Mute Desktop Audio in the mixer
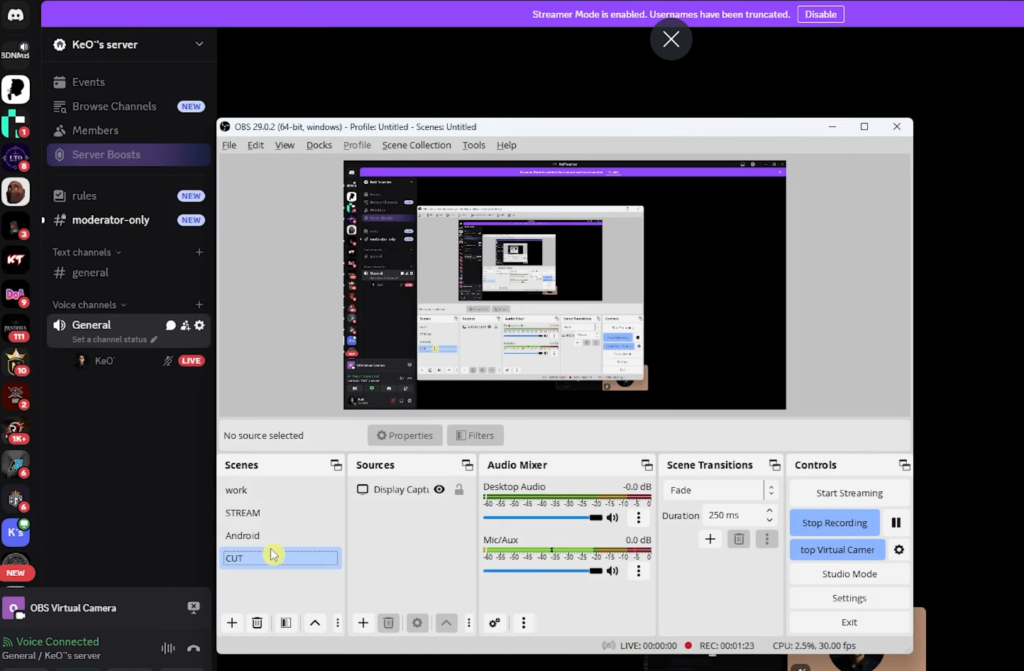Image resolution: width=1024 pixels, height=671 pixels. (x=610, y=517)
